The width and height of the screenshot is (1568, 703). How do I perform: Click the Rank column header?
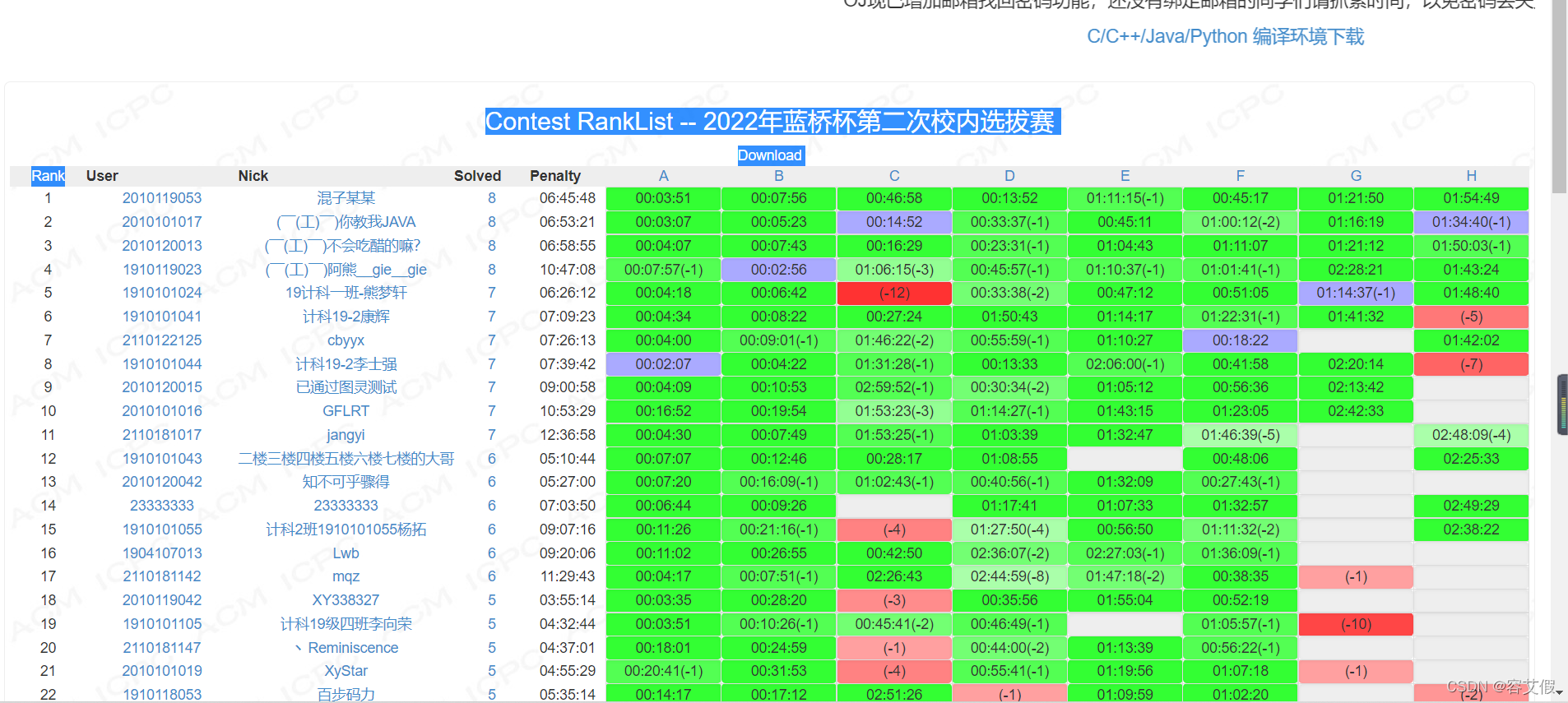click(48, 176)
